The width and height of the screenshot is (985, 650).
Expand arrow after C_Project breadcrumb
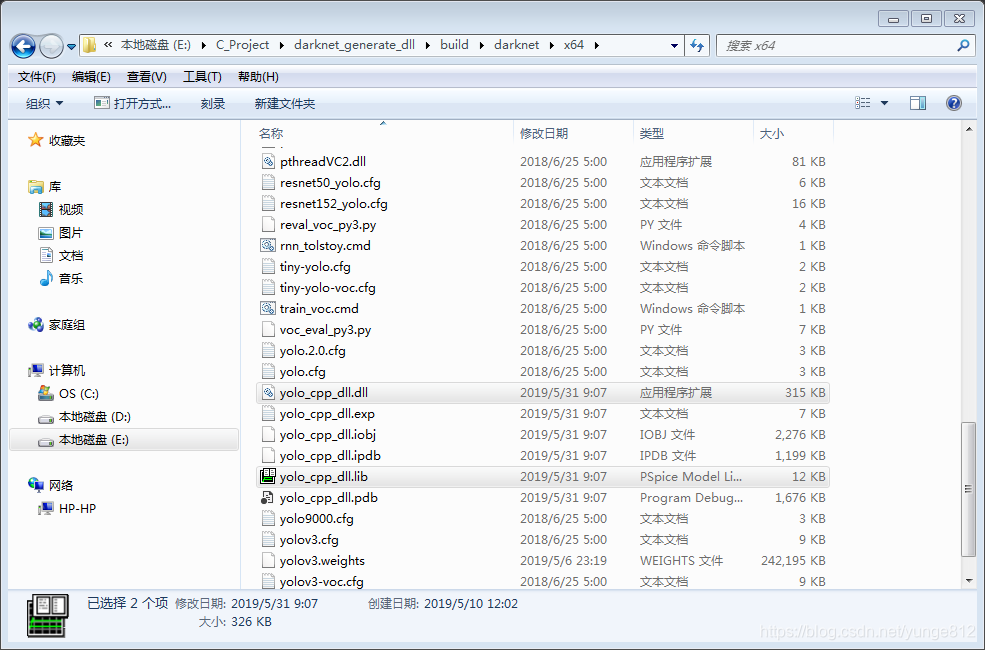281,45
